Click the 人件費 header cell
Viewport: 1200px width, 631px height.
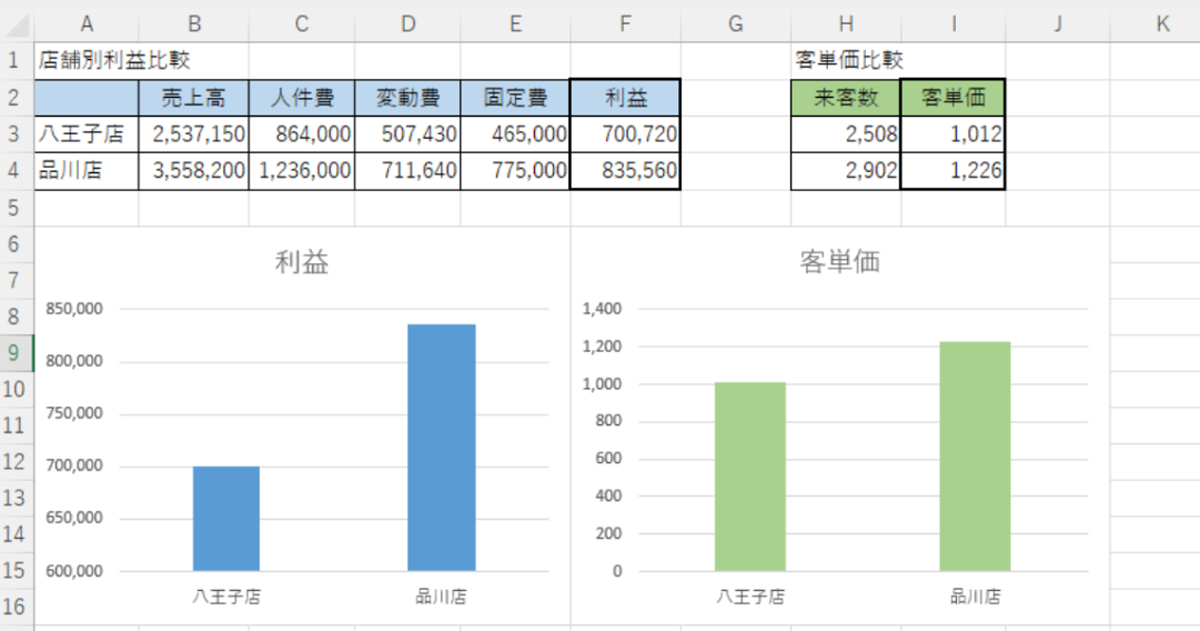tap(302, 98)
